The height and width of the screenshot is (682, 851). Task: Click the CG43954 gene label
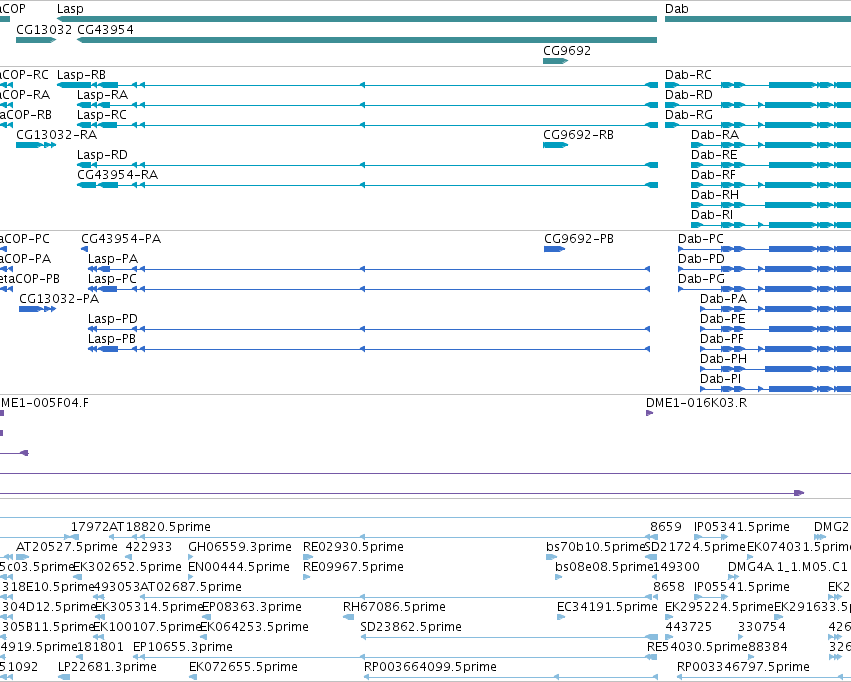(105, 29)
